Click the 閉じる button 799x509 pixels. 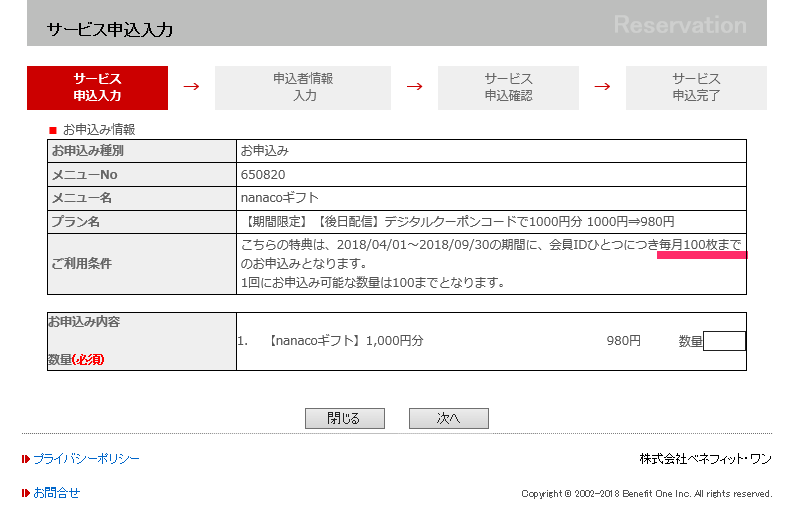(x=344, y=418)
